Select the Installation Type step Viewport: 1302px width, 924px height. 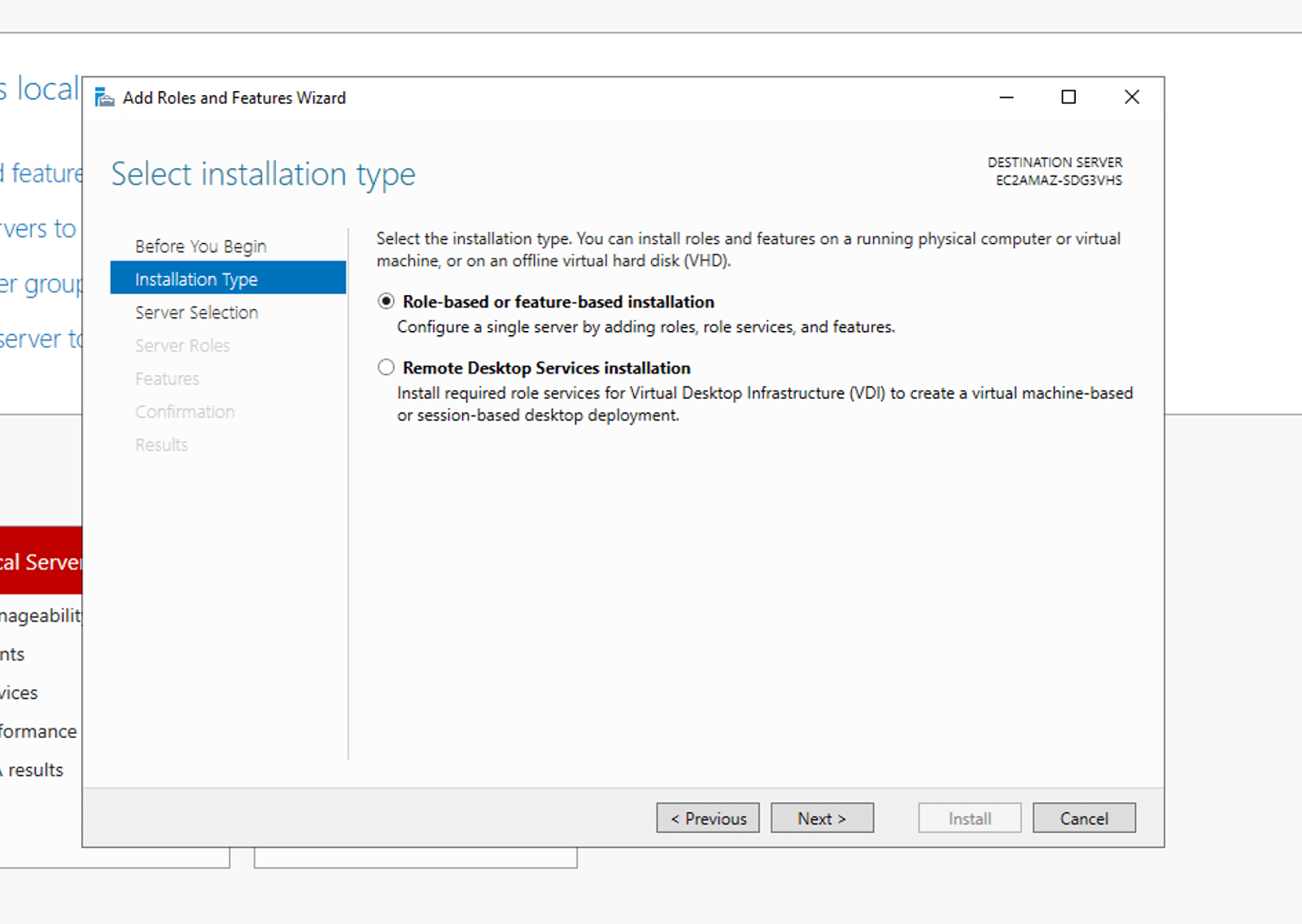pos(228,278)
